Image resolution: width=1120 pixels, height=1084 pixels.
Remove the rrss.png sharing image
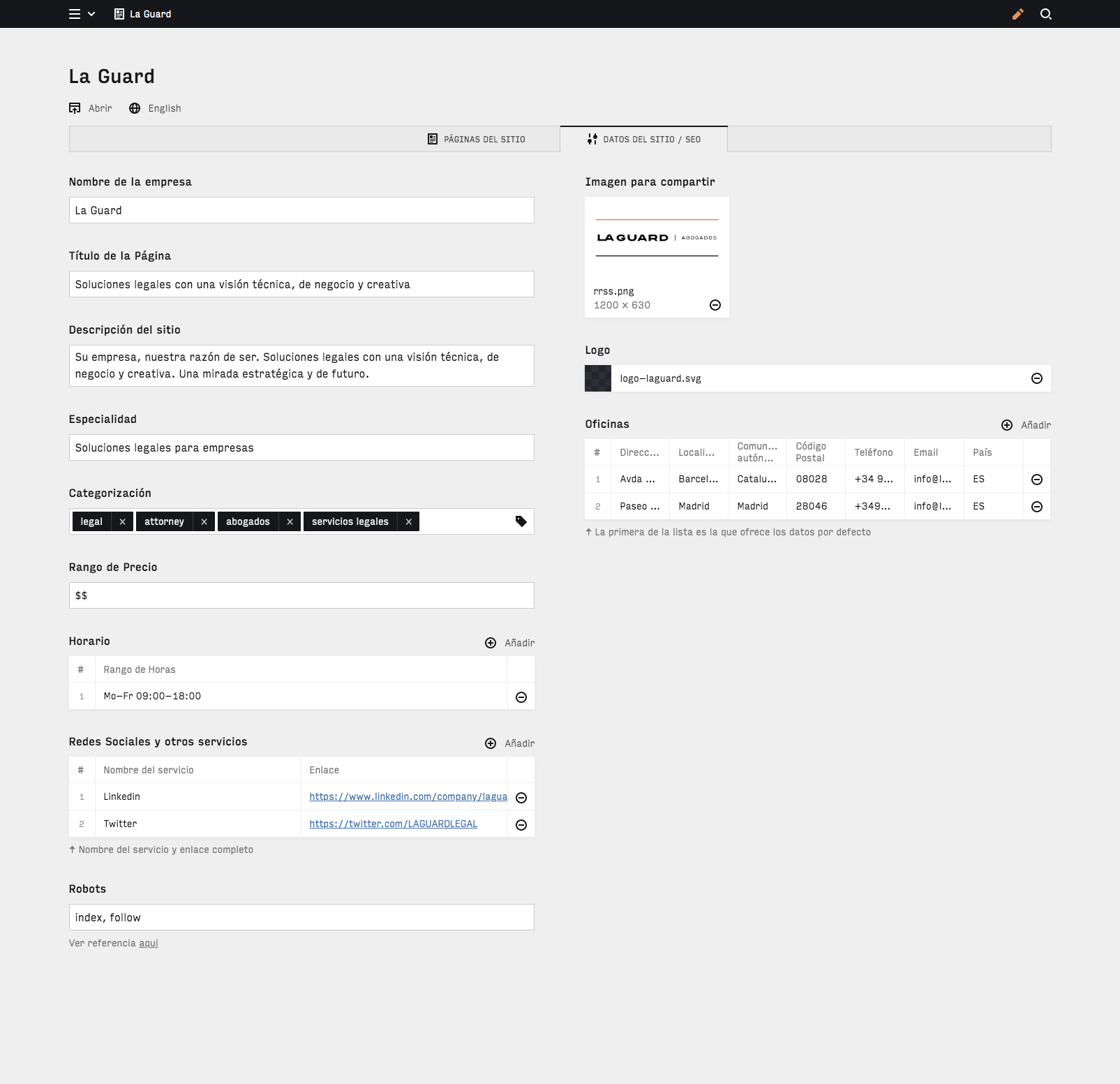(x=715, y=305)
